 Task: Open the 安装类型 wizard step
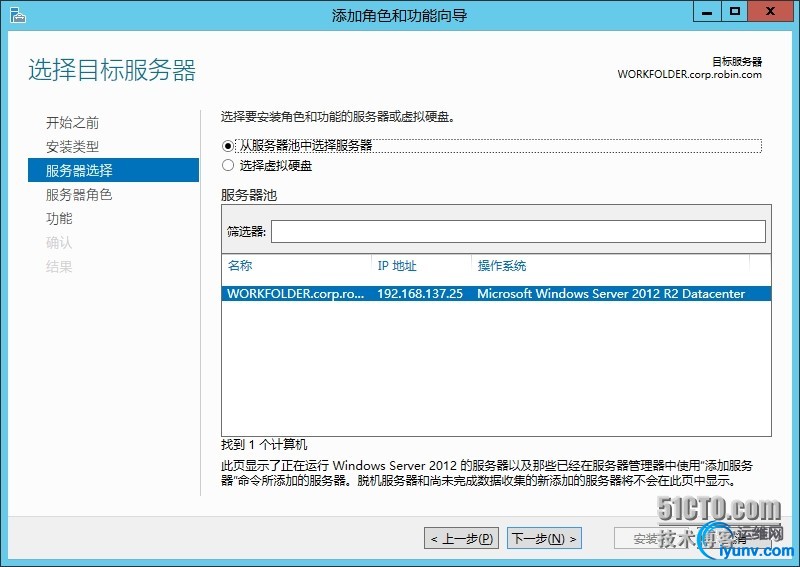pos(72,146)
